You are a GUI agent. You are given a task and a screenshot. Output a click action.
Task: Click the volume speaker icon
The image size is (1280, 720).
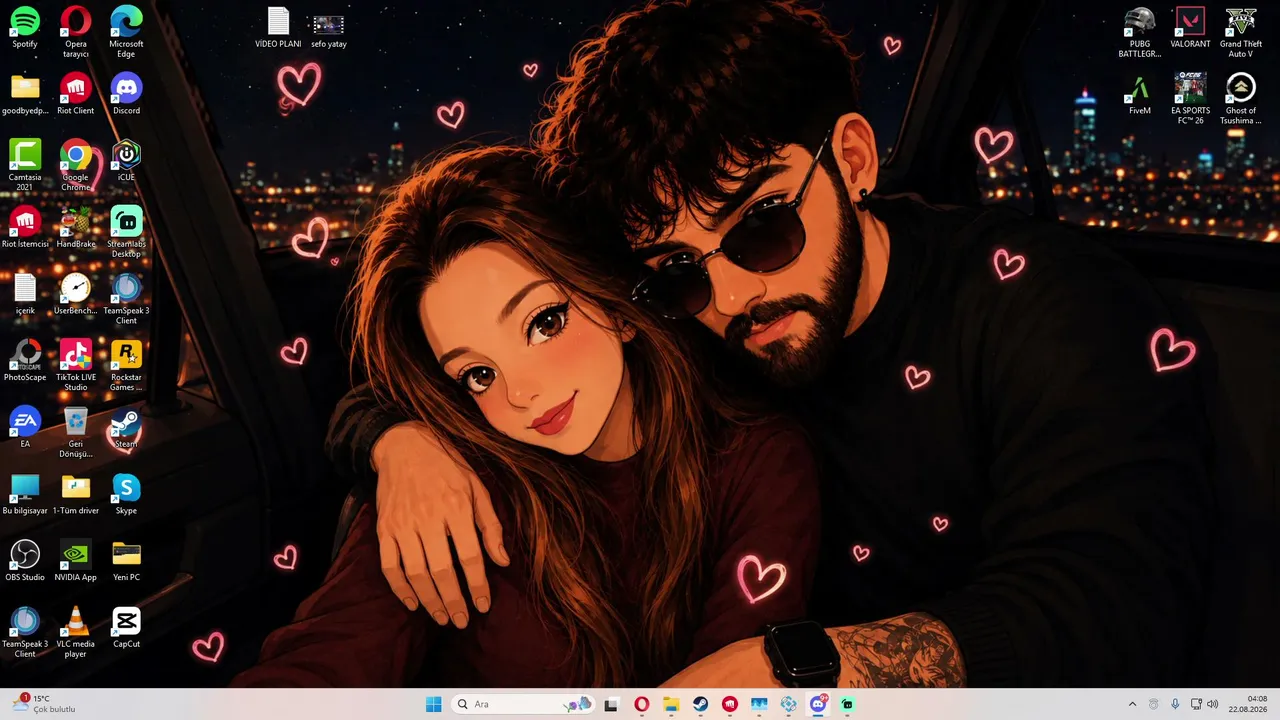[x=1213, y=704]
